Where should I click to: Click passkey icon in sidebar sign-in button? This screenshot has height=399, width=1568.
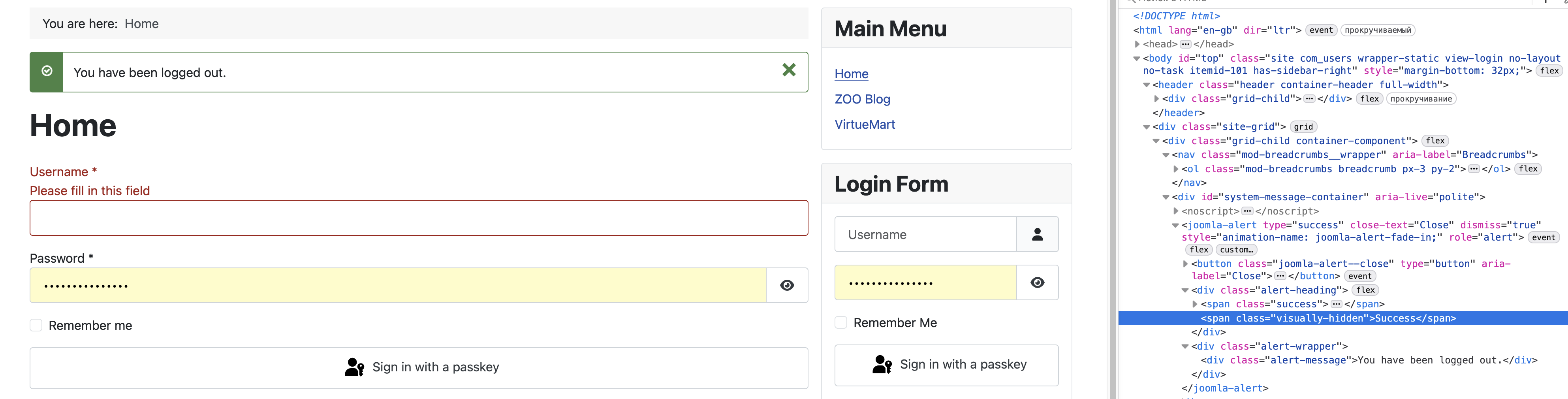[x=882, y=364]
